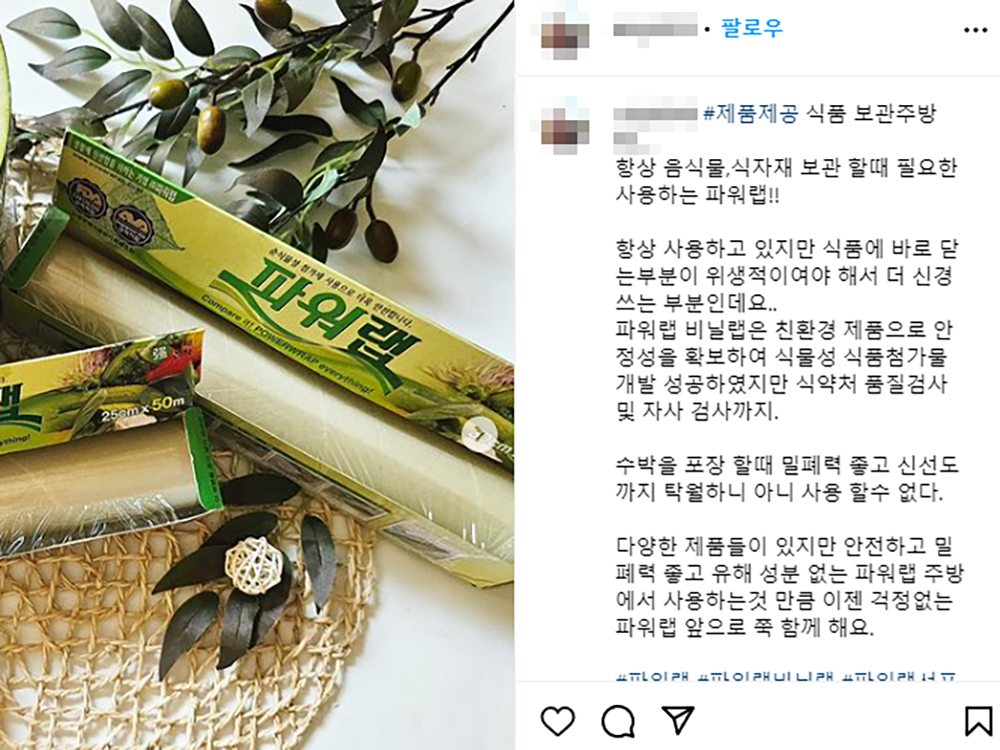This screenshot has width=1000, height=750.
Task: Open the long middle hashtag at caption bottom
Action: (x=767, y=677)
